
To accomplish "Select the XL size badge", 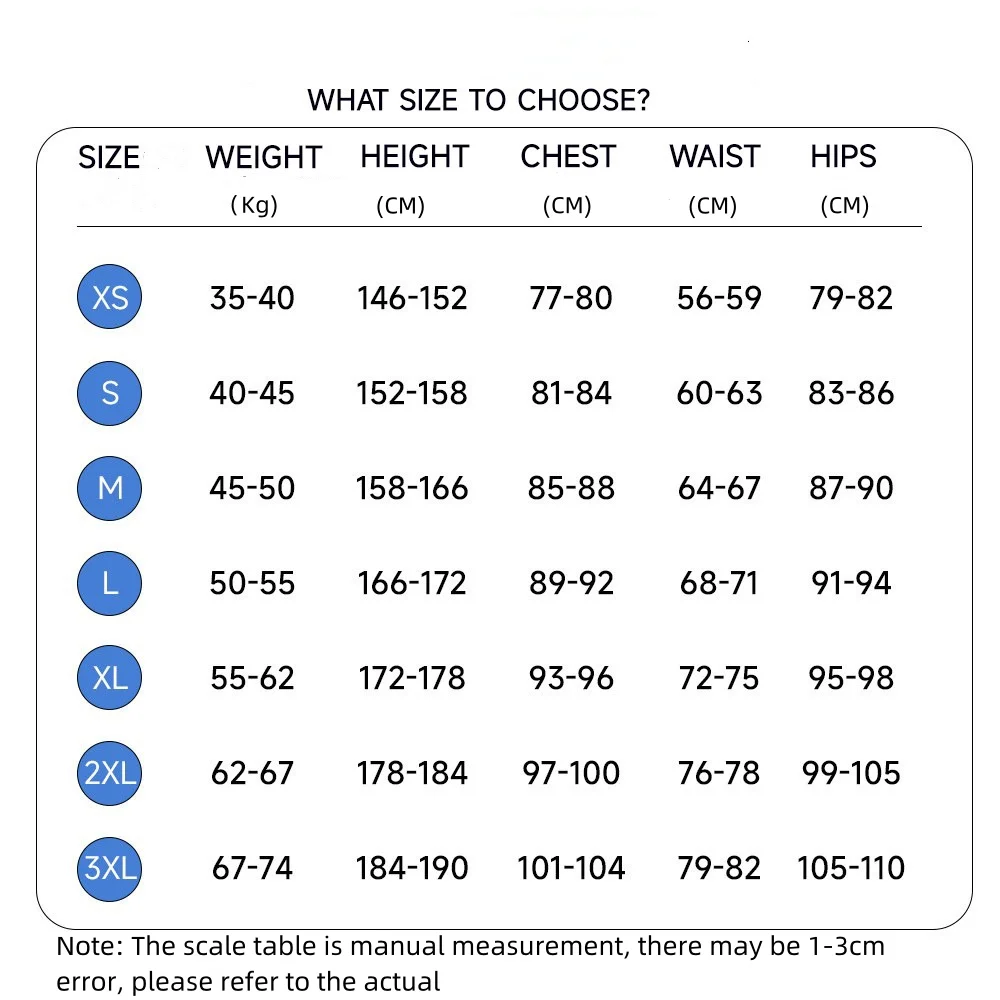I will (x=110, y=678).
